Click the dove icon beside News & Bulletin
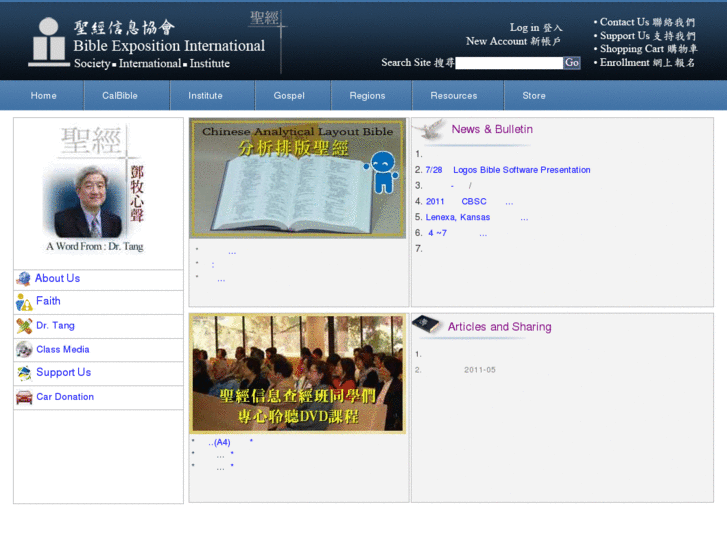This screenshot has height=545, width=727. click(429, 130)
